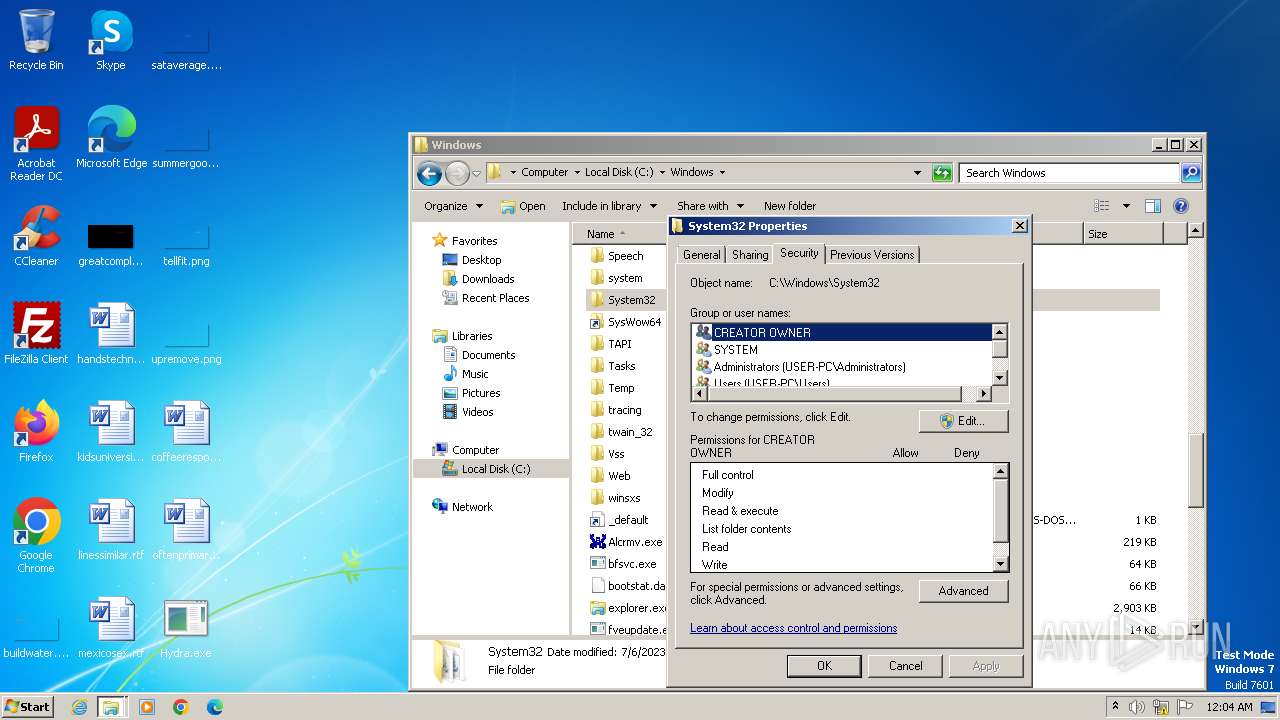Select the Hydra.exe desktop file
This screenshot has width=1280, height=720.
(186, 628)
